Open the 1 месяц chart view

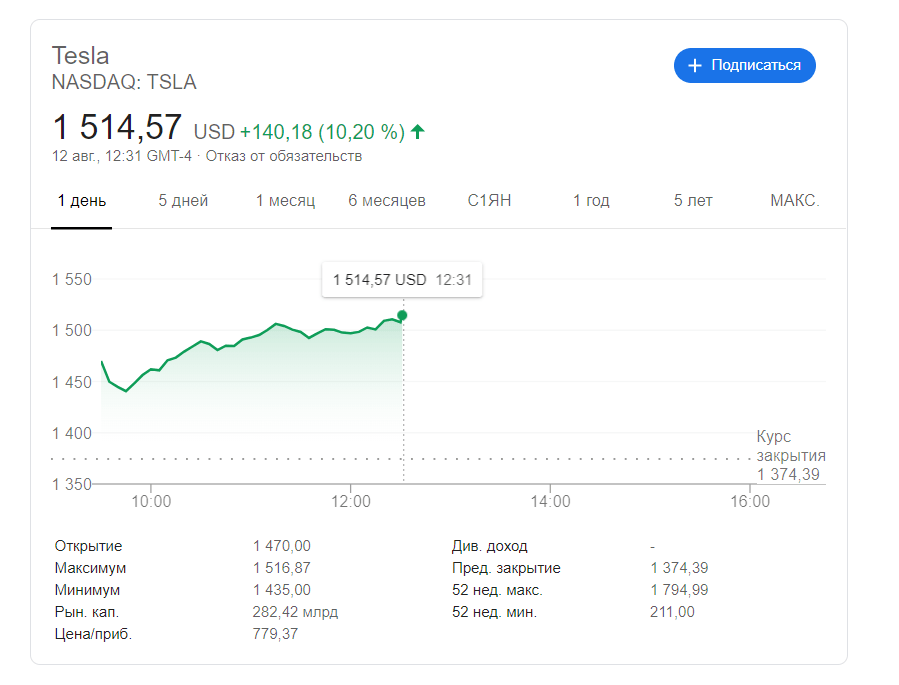pyautogui.click(x=286, y=200)
